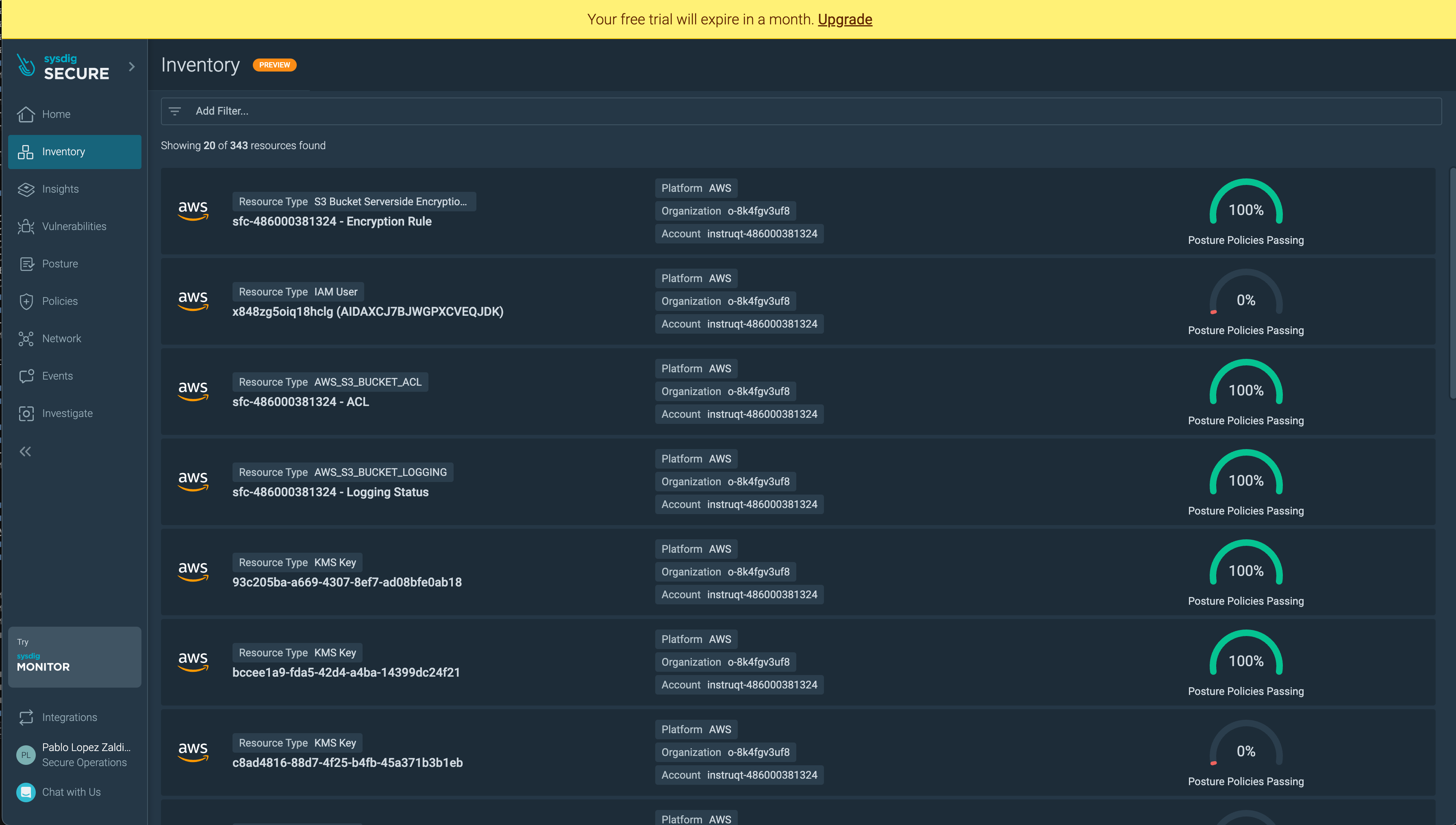Click the Home house icon
1456x825 pixels.
pos(26,115)
